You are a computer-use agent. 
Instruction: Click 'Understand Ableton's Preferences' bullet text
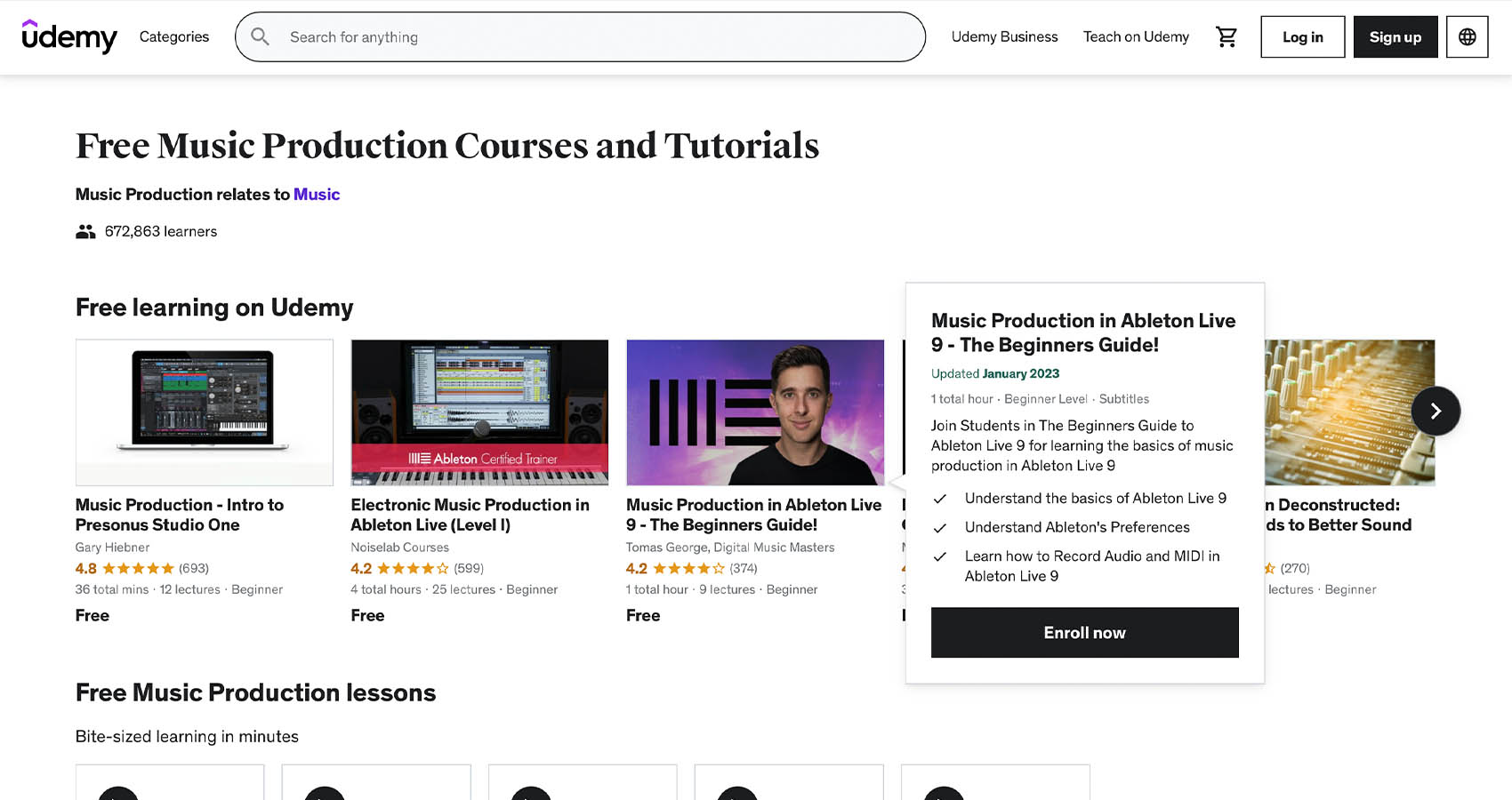coord(1077,527)
